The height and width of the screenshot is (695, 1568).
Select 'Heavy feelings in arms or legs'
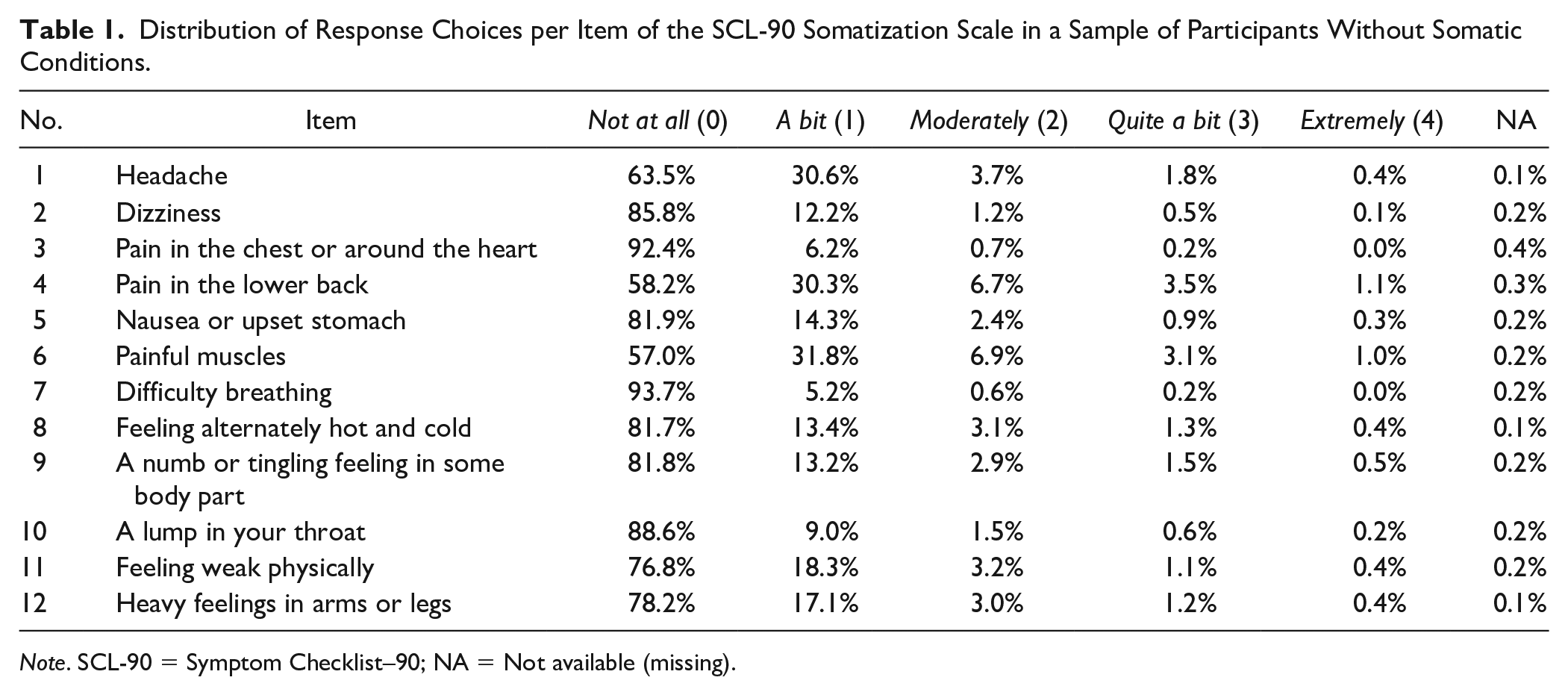point(284,603)
